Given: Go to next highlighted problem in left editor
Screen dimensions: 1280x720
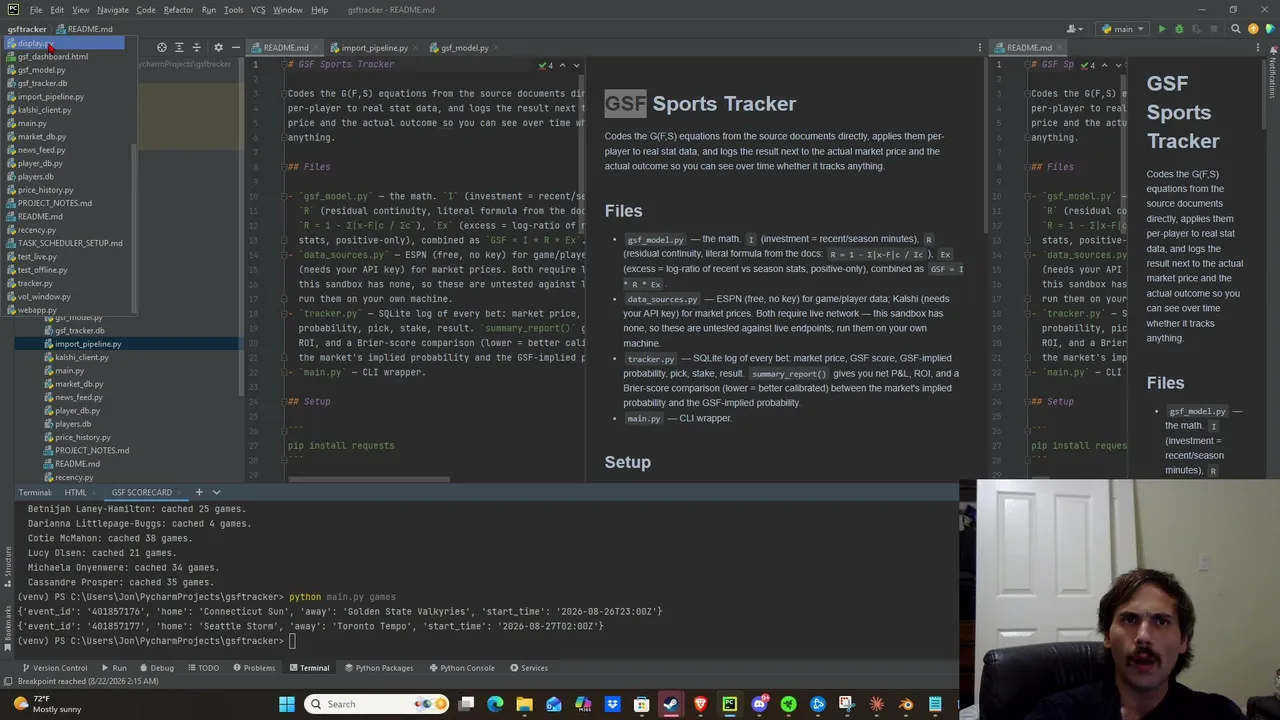Looking at the screenshot, I should click(575, 65).
